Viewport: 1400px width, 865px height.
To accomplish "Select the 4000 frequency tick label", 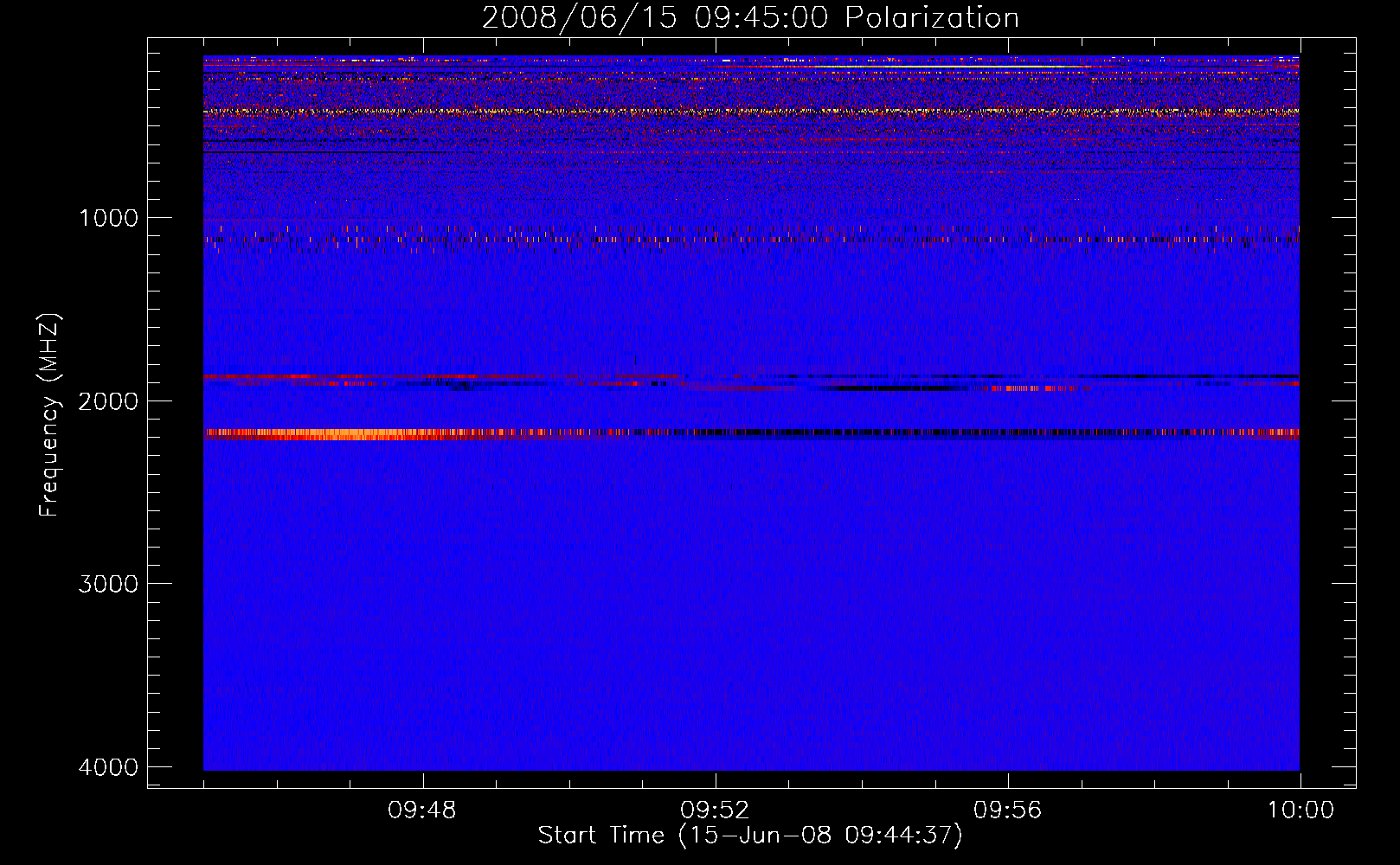I will (108, 767).
